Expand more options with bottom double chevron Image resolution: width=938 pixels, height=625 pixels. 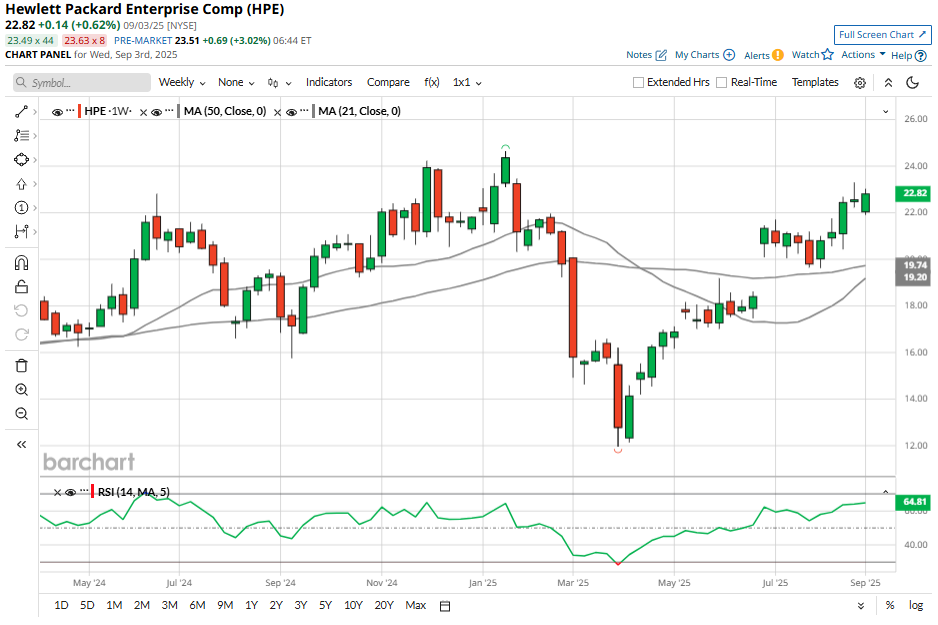pyautogui.click(x=861, y=606)
